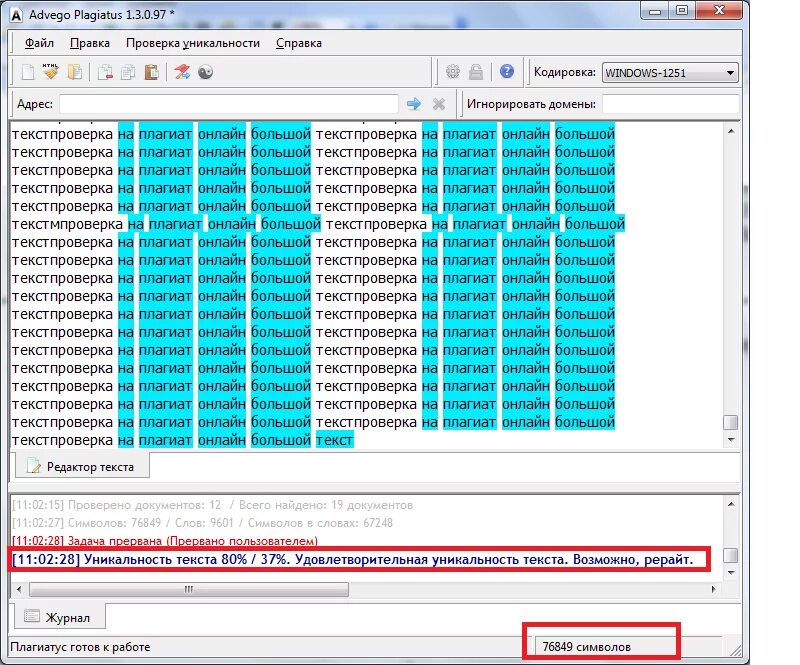Start quick check with red flag icon
This screenshot has width=800, height=665.
point(182,72)
